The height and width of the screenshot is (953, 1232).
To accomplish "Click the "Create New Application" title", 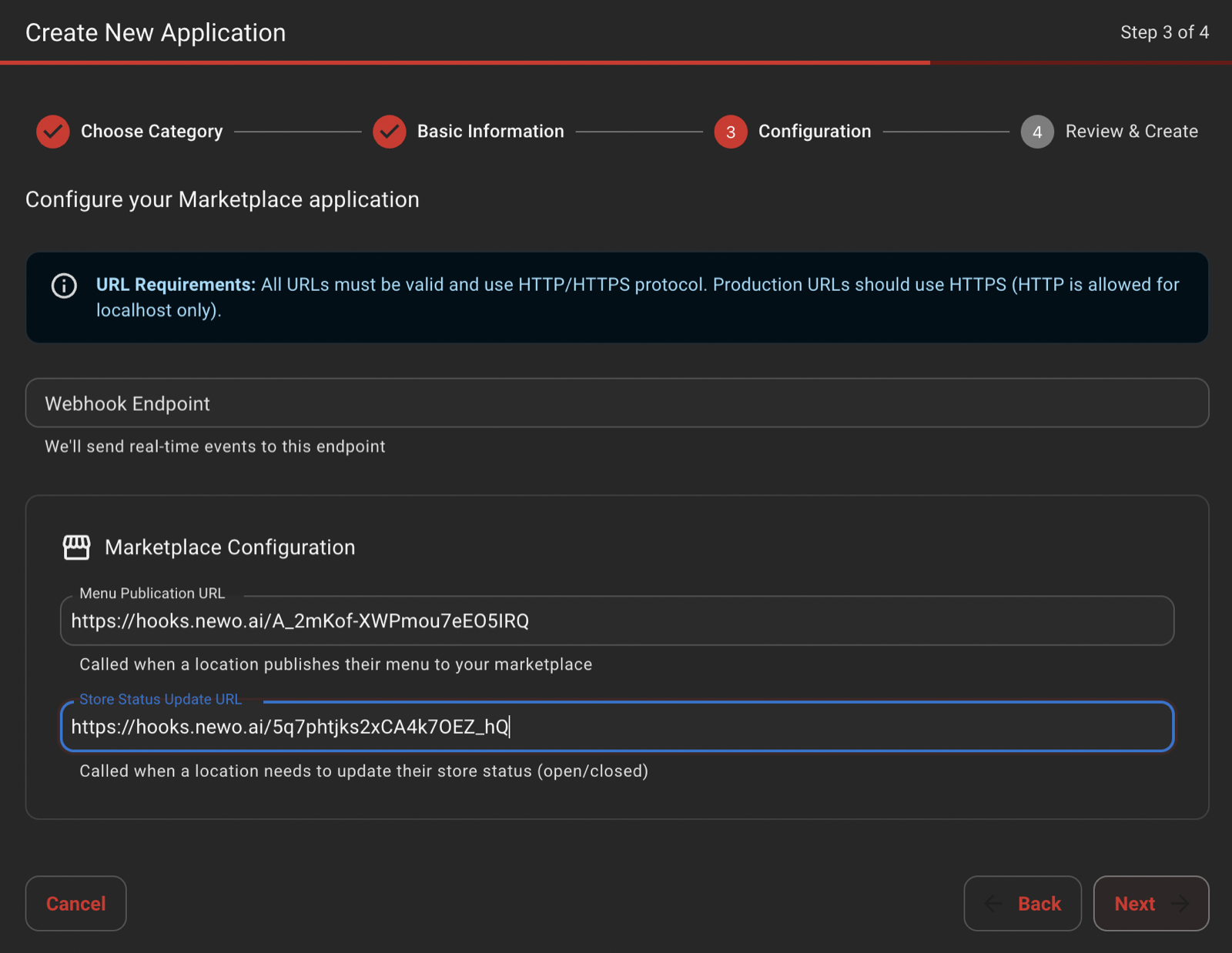I will (156, 33).
